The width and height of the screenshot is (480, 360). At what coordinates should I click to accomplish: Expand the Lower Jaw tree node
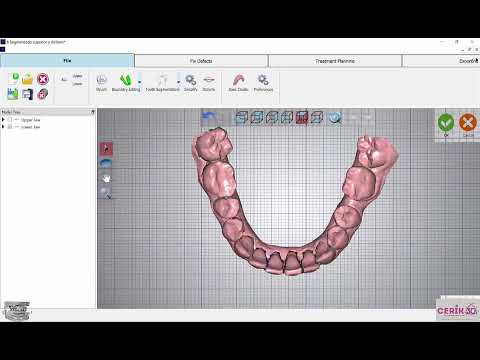tap(3, 127)
